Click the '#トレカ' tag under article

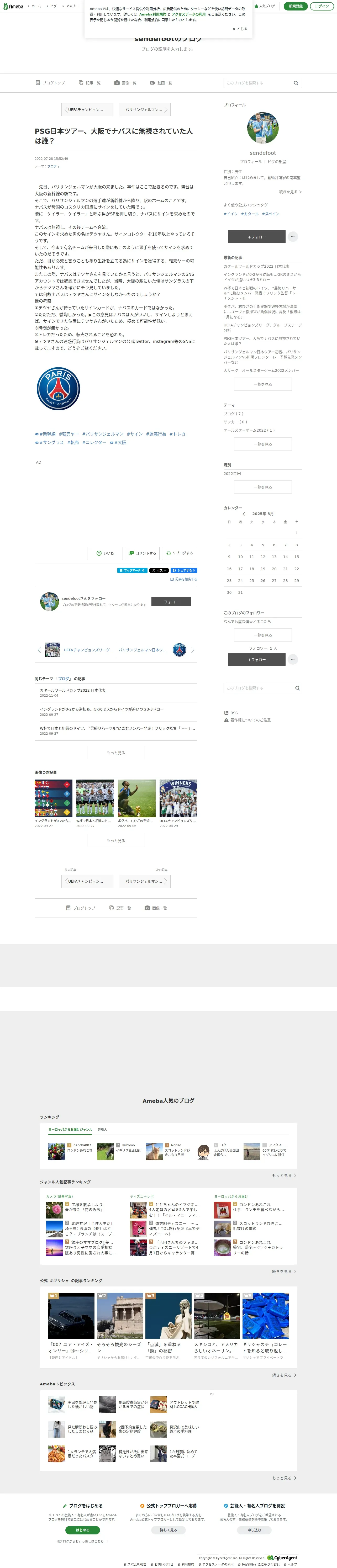(177, 434)
